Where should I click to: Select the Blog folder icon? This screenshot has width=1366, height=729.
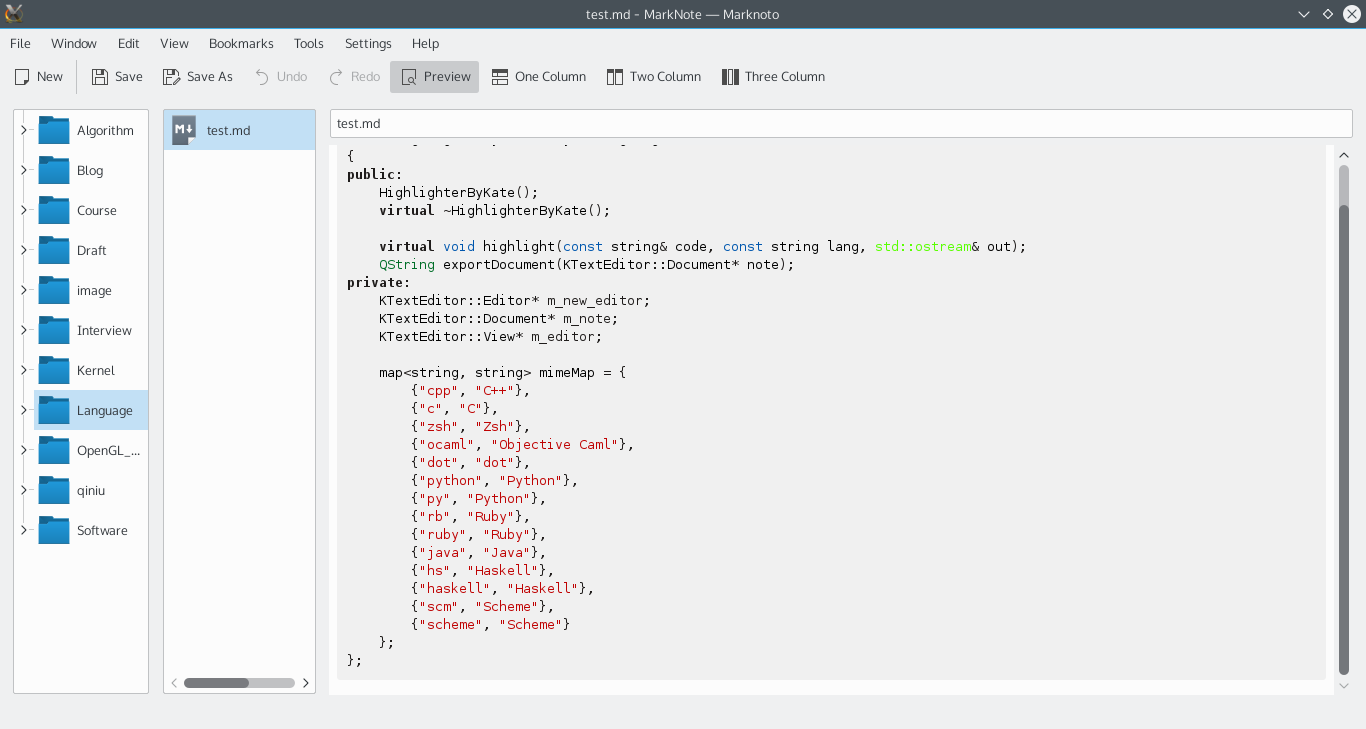[x=54, y=170]
